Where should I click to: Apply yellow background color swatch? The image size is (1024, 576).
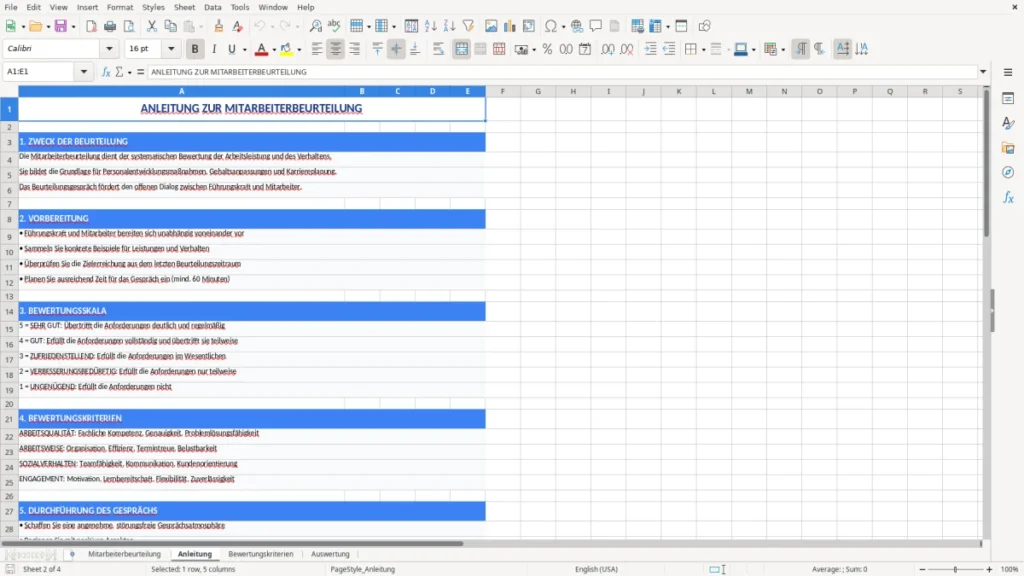click(286, 49)
